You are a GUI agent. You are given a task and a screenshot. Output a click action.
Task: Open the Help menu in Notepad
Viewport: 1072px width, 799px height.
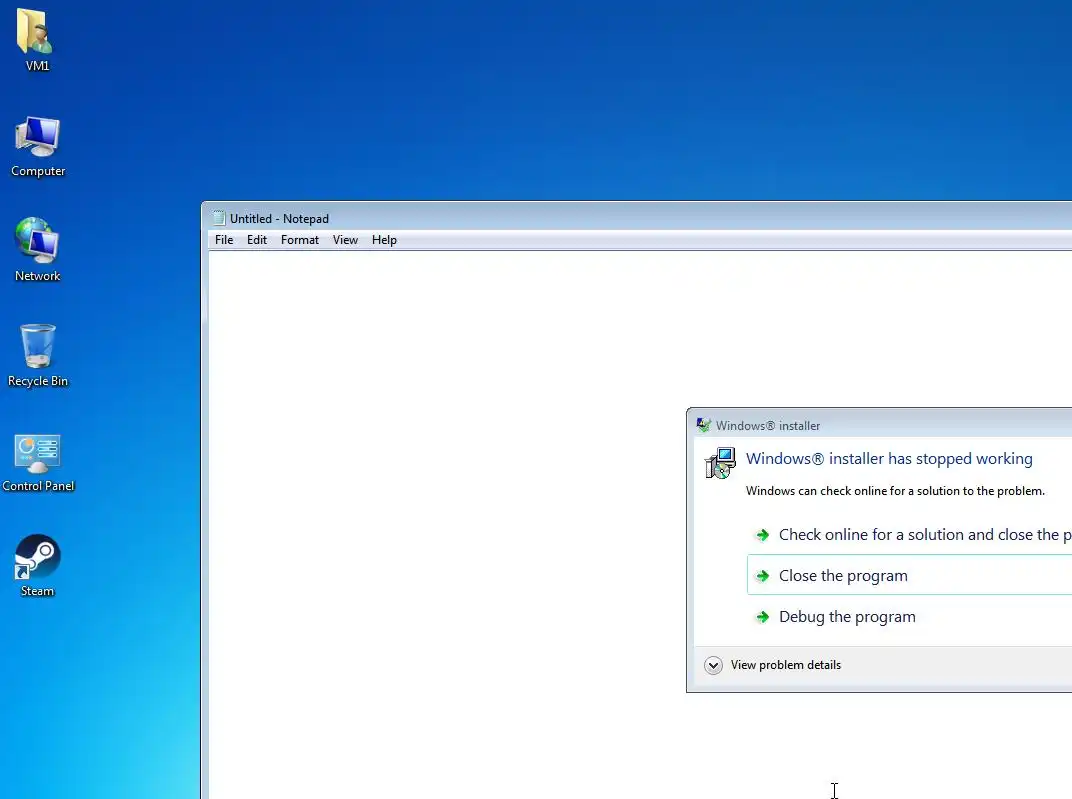point(384,240)
